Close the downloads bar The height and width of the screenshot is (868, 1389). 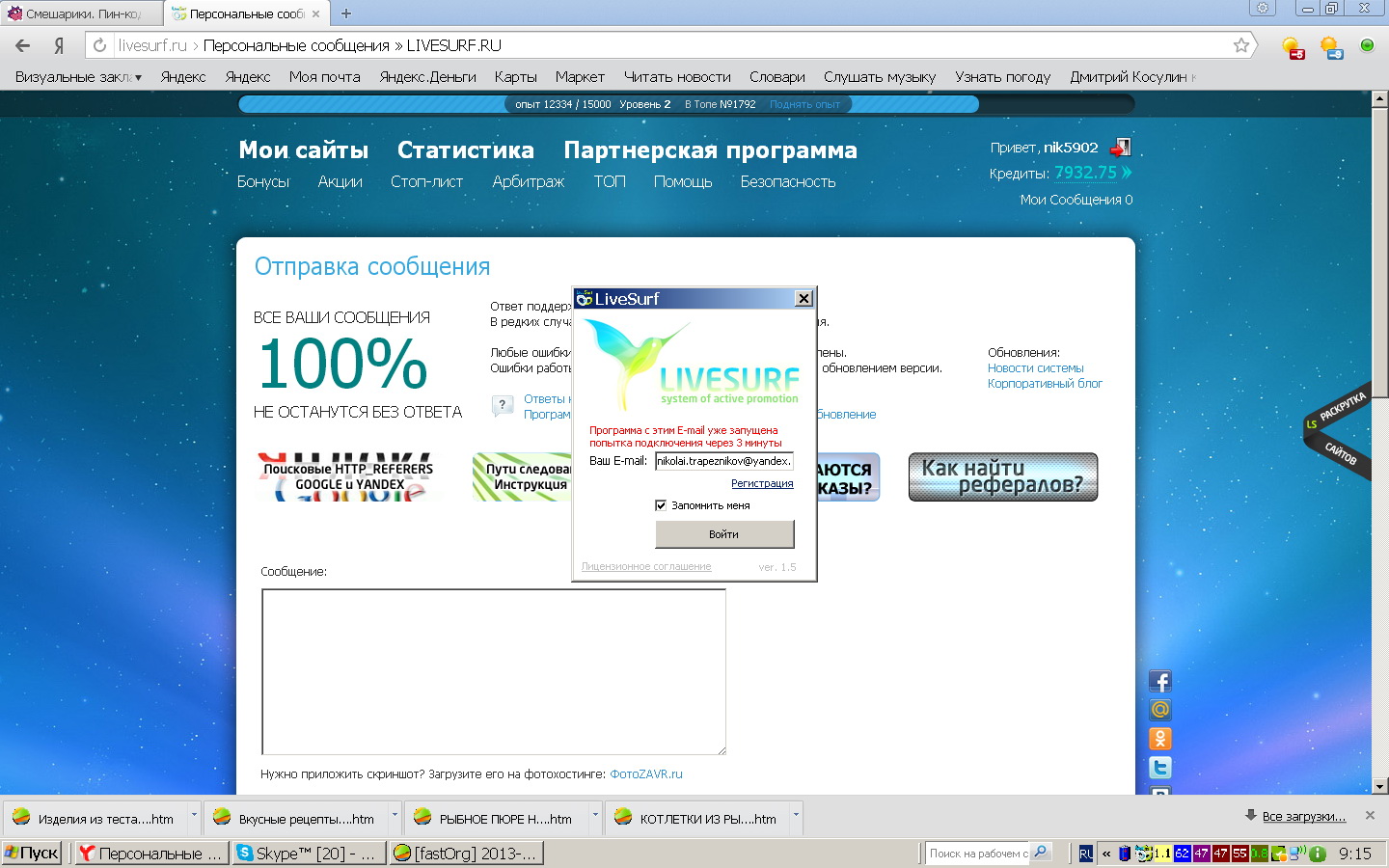point(1370,815)
